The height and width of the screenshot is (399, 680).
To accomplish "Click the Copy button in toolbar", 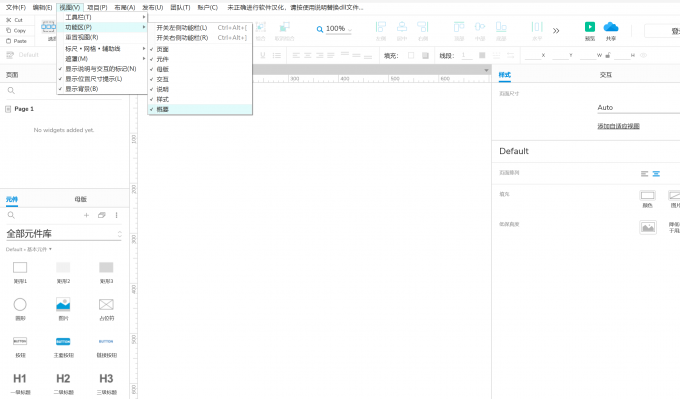I will coord(16,30).
